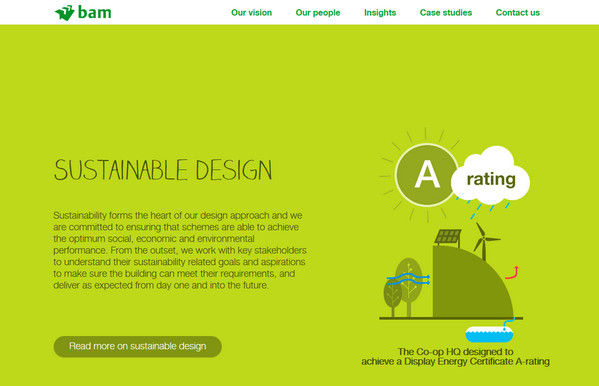599x386 pixels.
Task: Go to Our people section
Action: (x=318, y=13)
